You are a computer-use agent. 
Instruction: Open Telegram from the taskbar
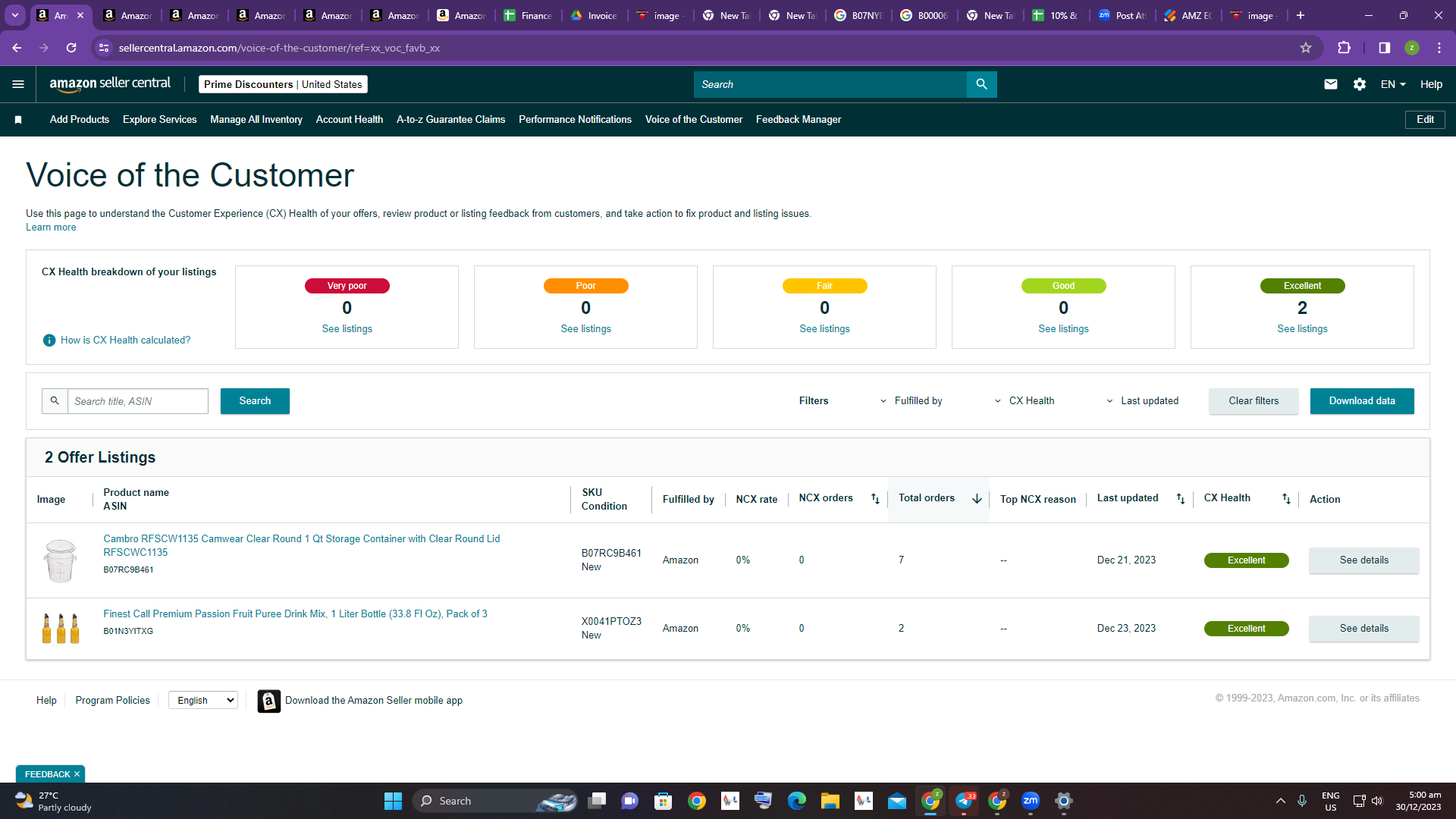coord(965,801)
